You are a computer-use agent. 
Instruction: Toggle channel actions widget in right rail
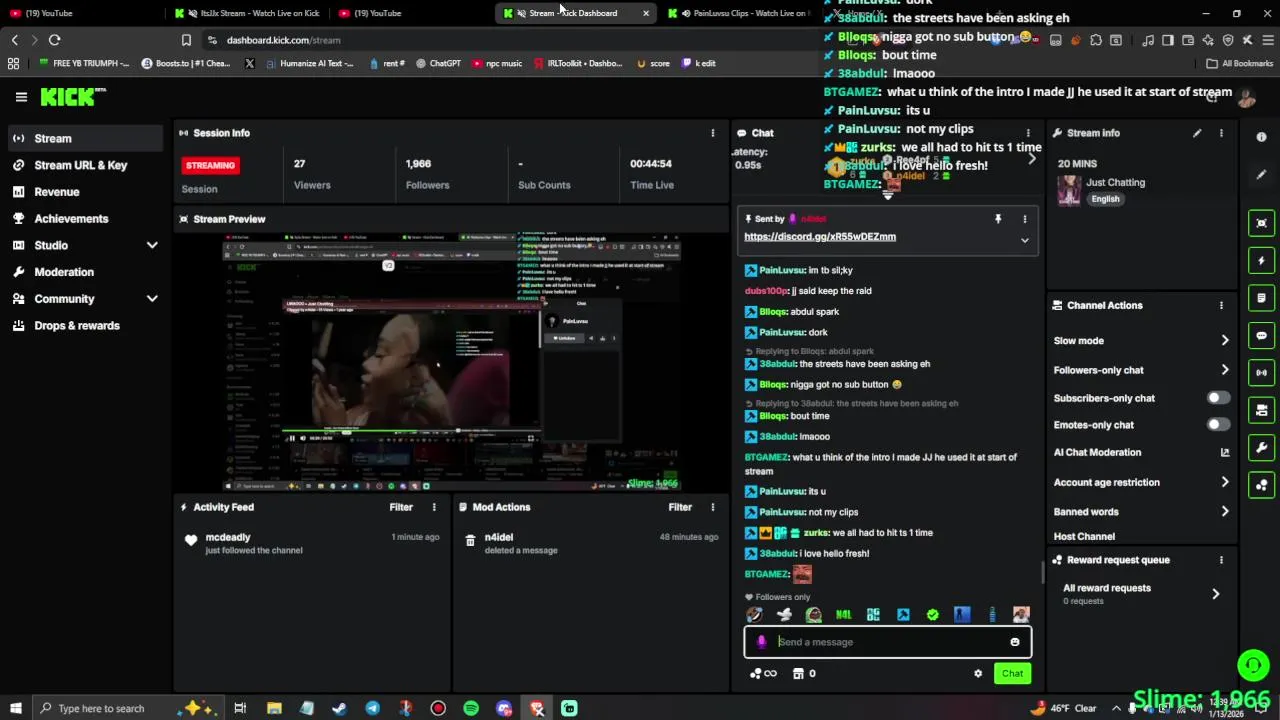point(1261,410)
